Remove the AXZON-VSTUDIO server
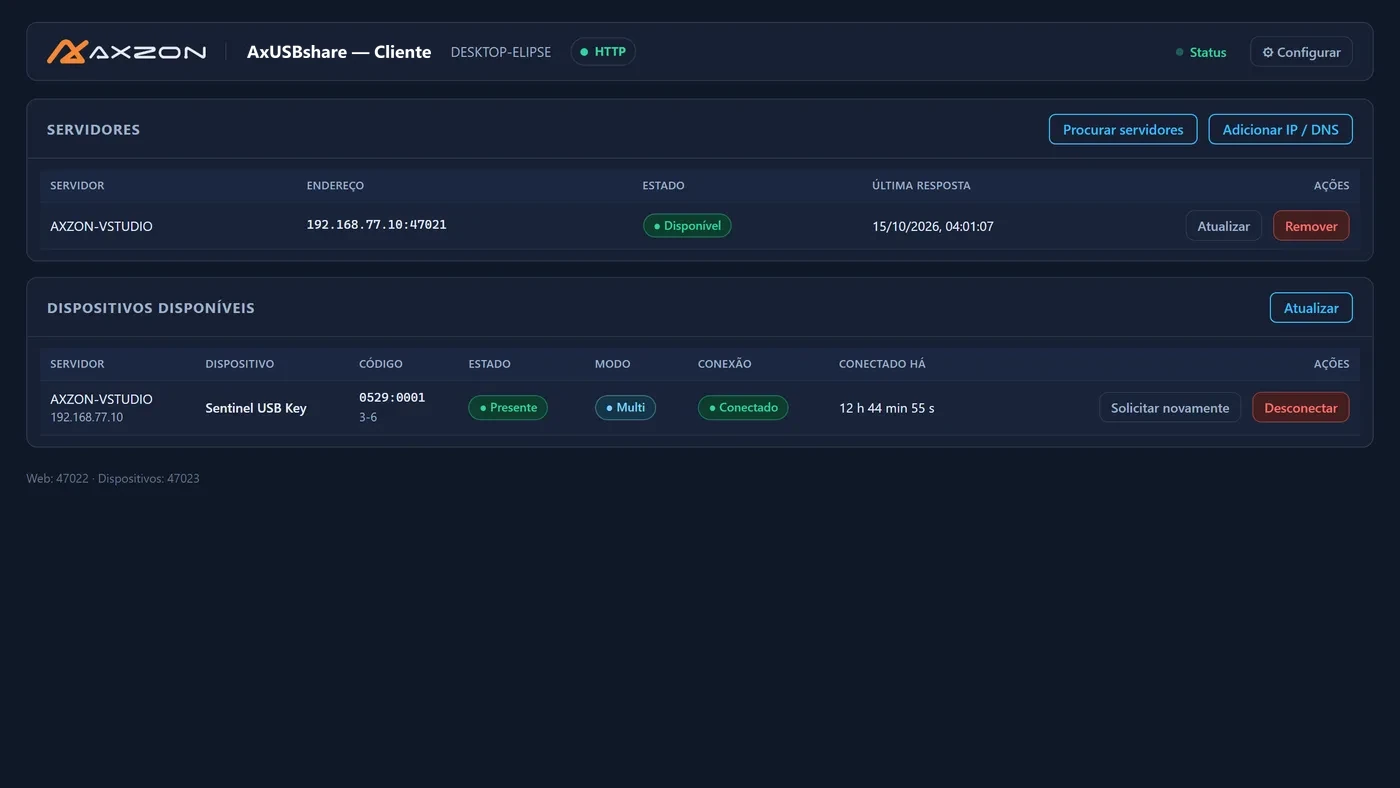 click(1311, 226)
